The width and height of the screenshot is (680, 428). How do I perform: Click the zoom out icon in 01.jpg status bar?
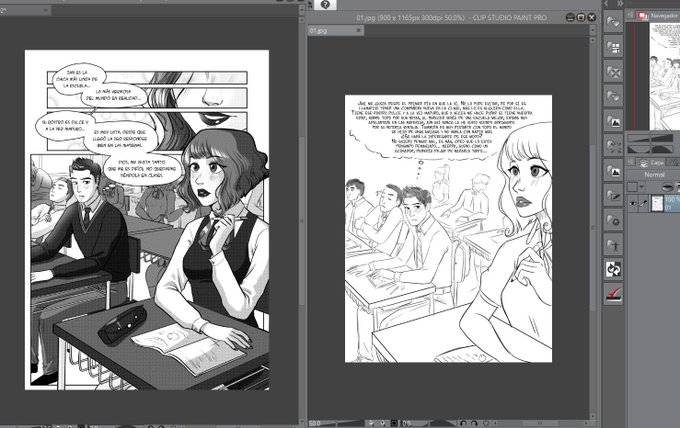372,423
